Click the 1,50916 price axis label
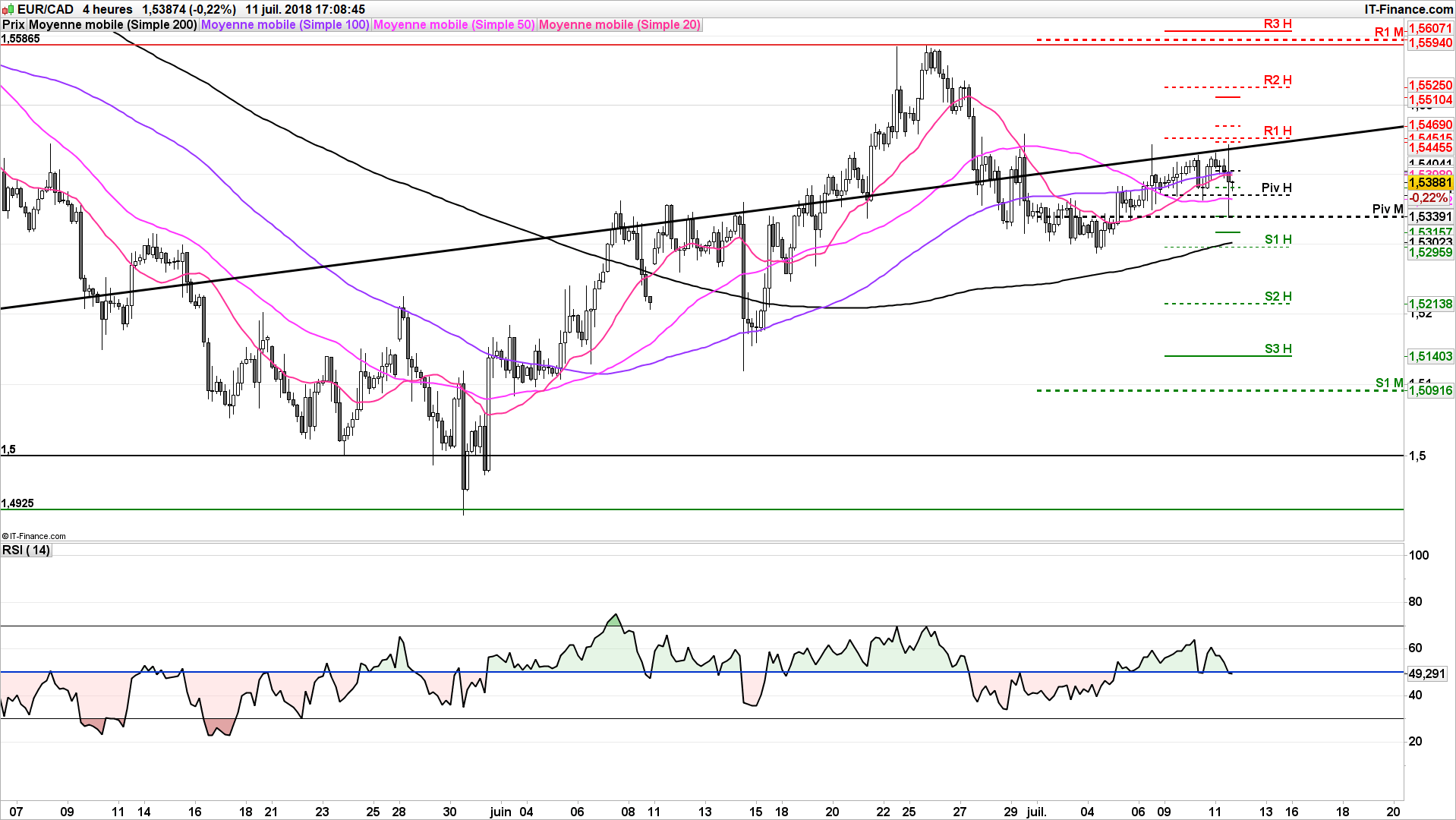This screenshot has height=820, width=1456. (x=1430, y=391)
